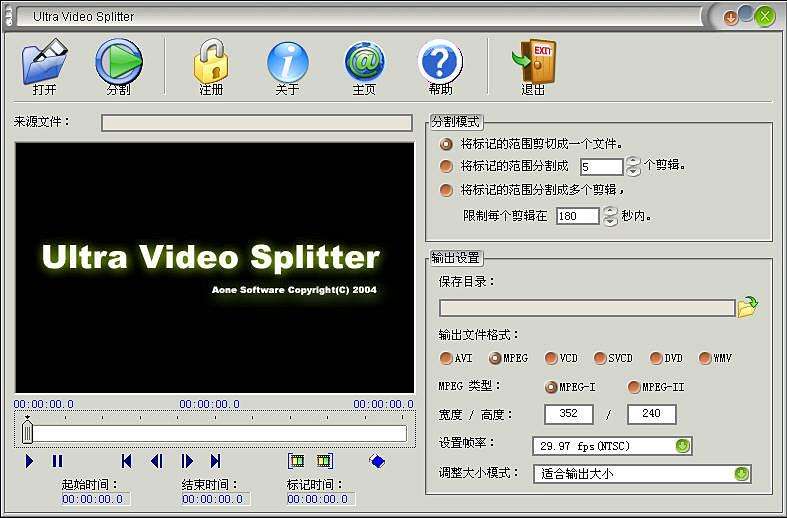Screen dimensions: 787x518
Task: Jump to the end of the video
Action: coord(215,461)
